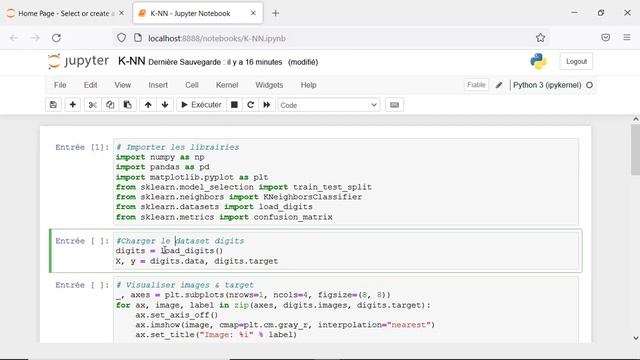The height and width of the screenshot is (360, 640).
Task: Open the cell type Code dropdown
Action: pos(329,105)
